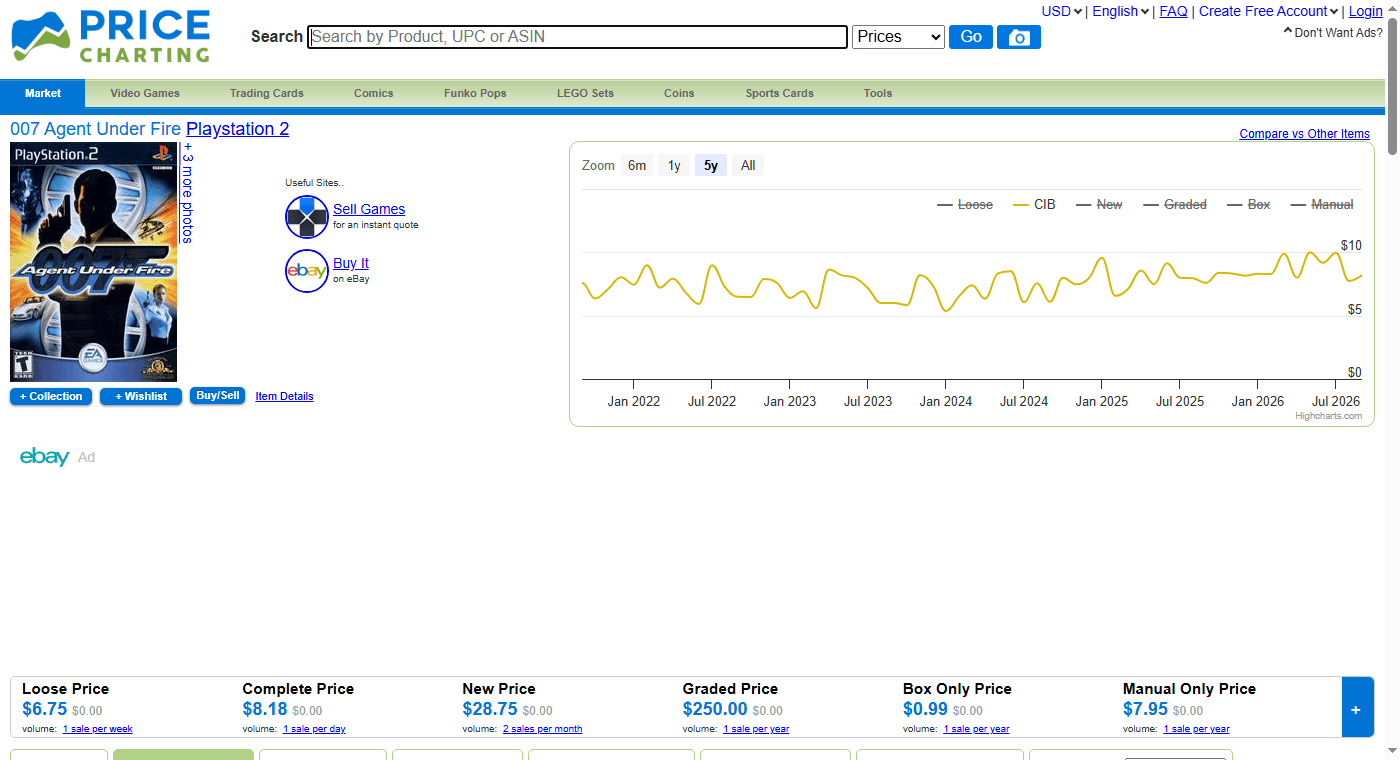
Task: Open the Sports Cards menu
Action: 779,93
